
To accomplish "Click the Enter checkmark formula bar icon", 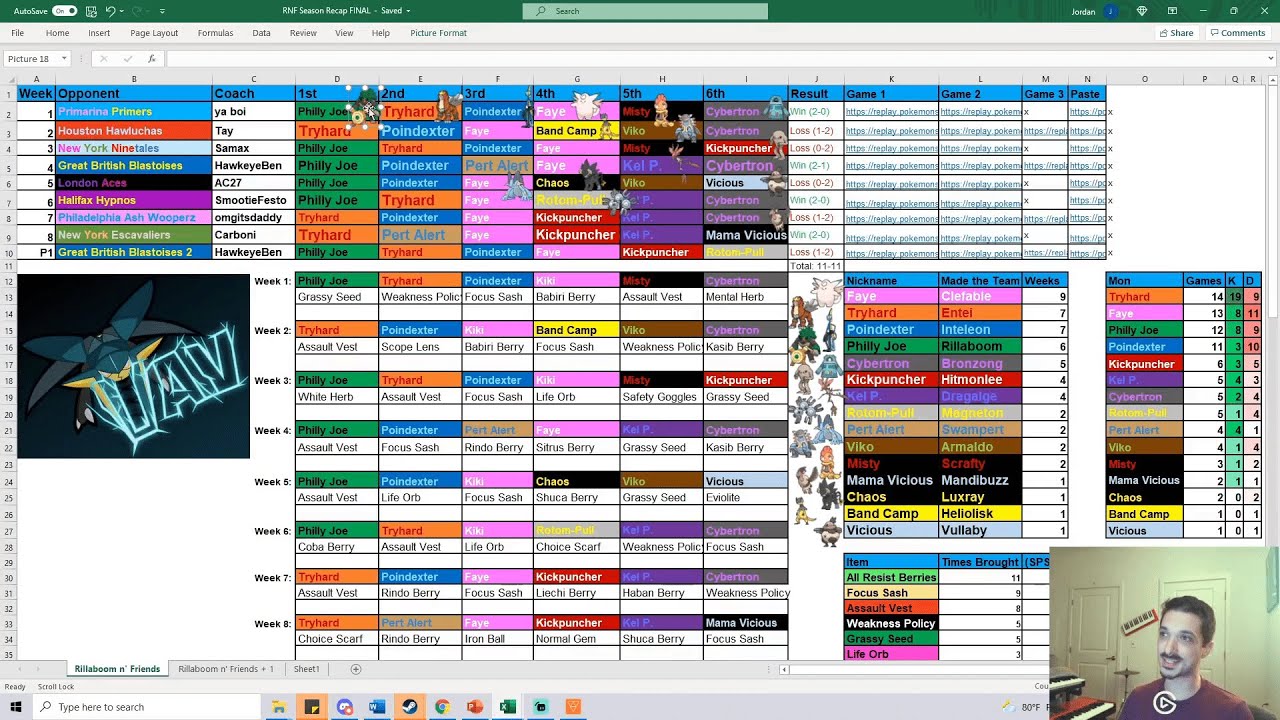I will (x=127, y=59).
